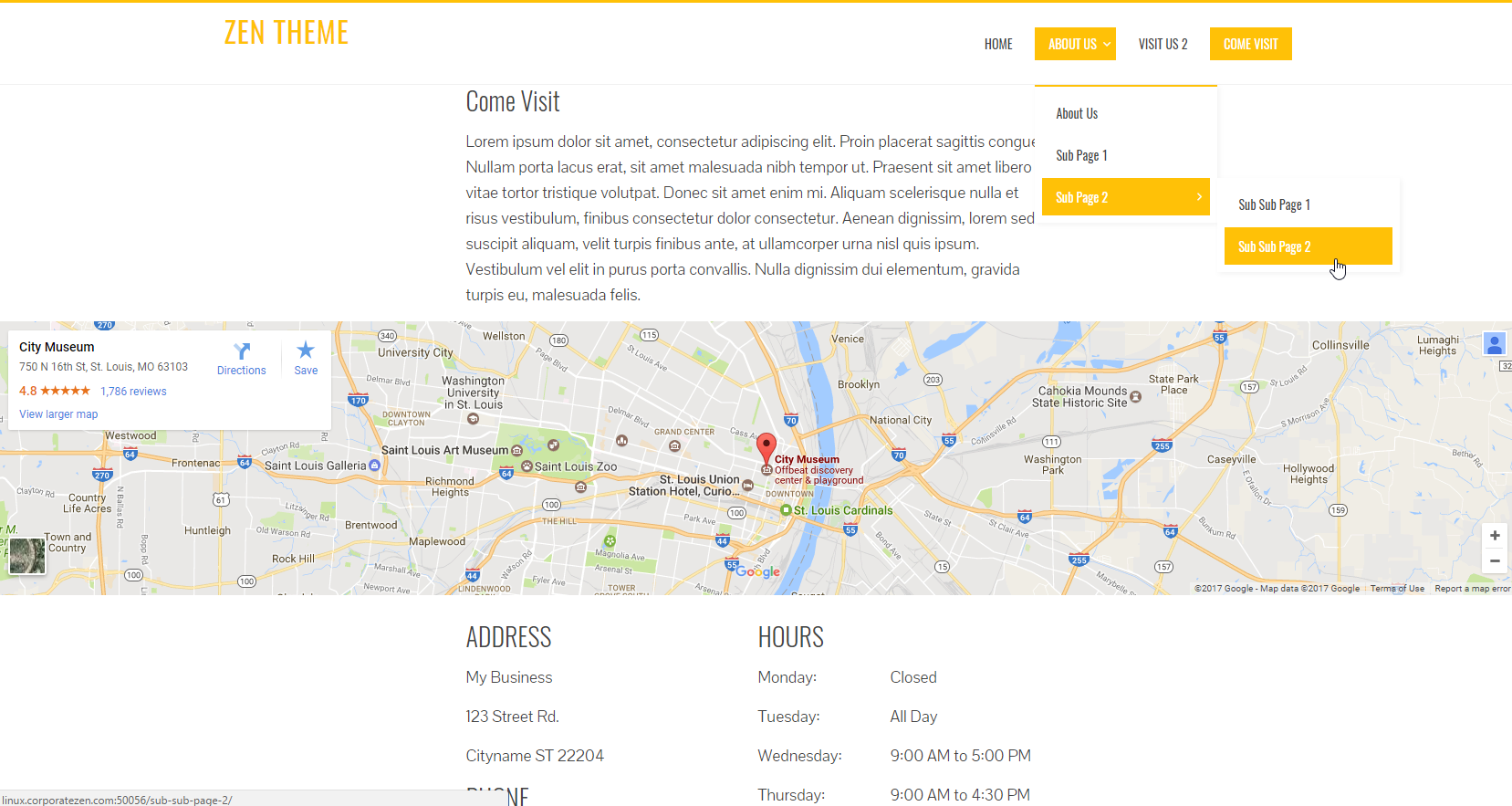Open the map Terms of Use link
Image resolution: width=1512 pixels, height=806 pixels.
click(x=1397, y=589)
